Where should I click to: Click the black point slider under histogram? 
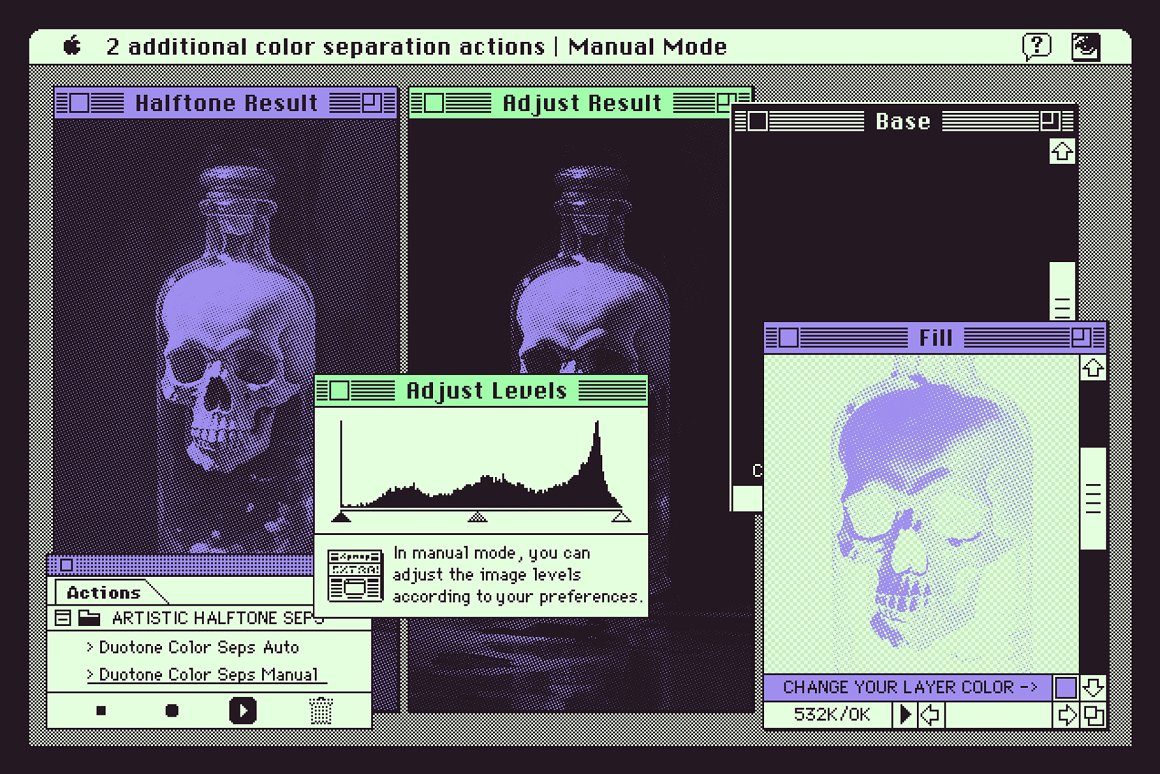point(340,517)
